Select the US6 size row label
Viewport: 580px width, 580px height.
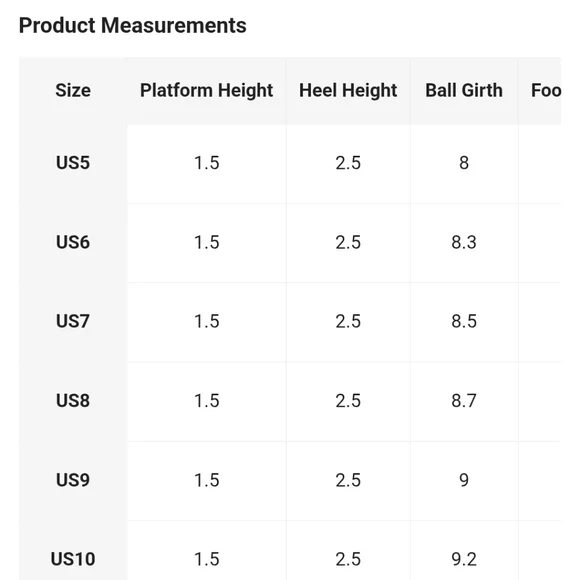pos(73,242)
